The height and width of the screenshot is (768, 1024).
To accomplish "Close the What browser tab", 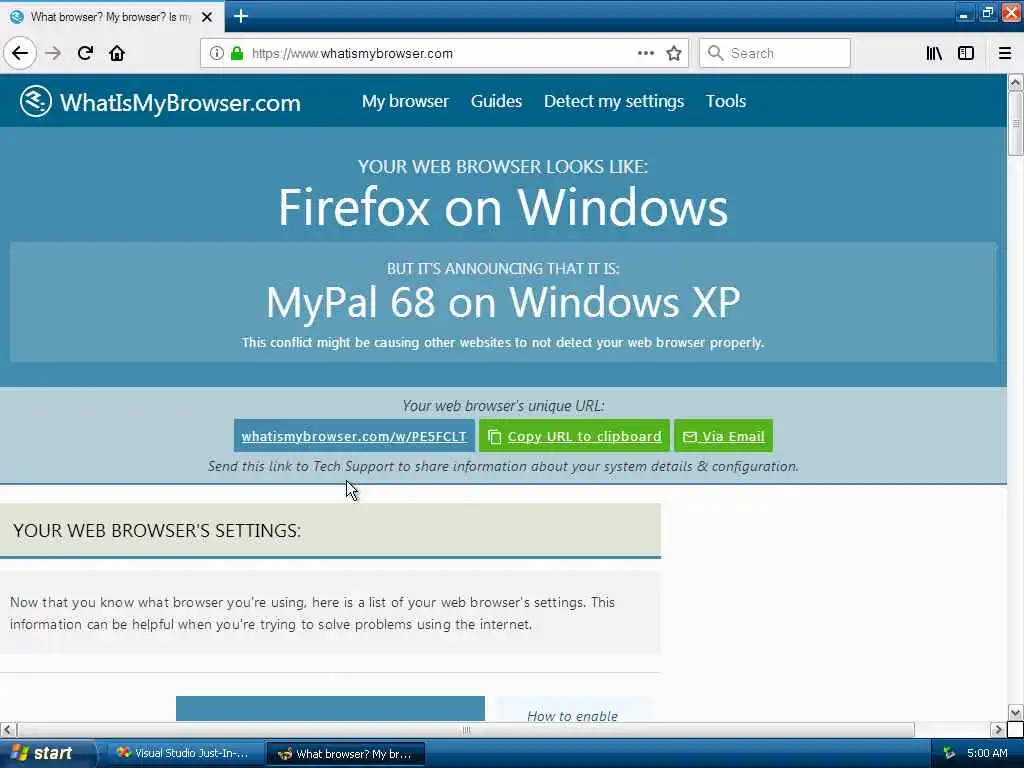I will click(207, 17).
